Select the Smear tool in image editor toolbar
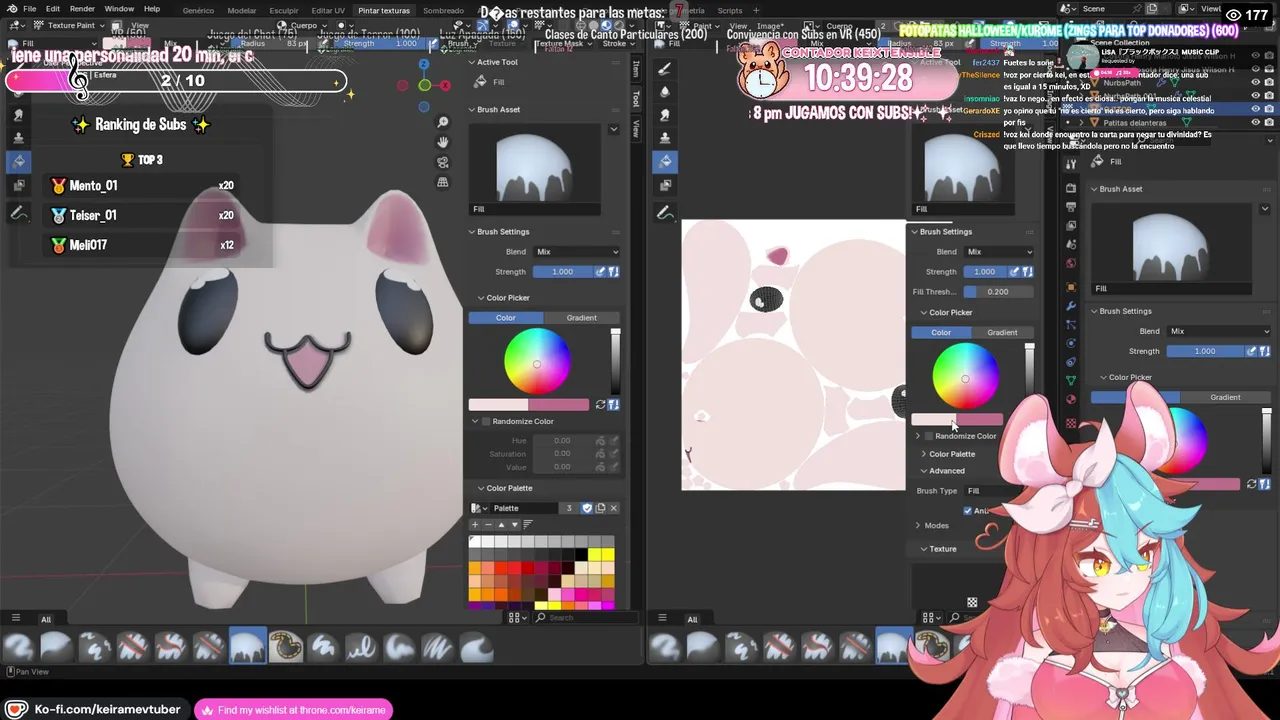The image size is (1280, 720). click(x=666, y=115)
